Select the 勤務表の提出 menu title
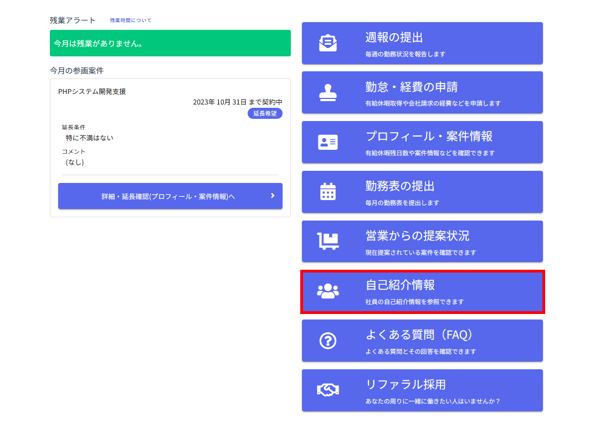This screenshot has height=424, width=600. tap(400, 186)
